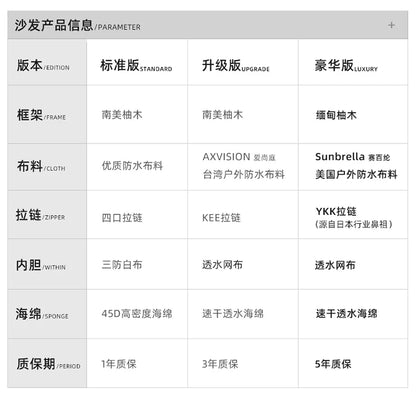Click 南美柚木 in the 升级版 column
Image resolution: width=416 pixels, height=393 pixels.
tap(222, 115)
